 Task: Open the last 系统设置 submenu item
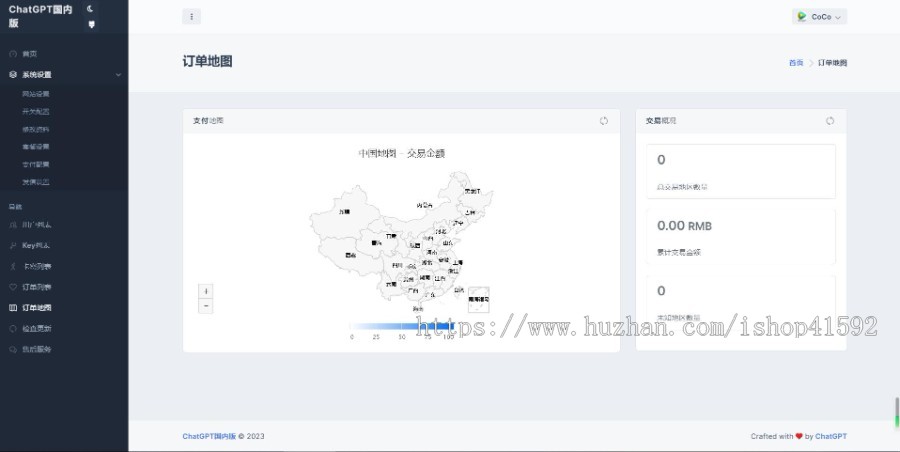pos(36,181)
